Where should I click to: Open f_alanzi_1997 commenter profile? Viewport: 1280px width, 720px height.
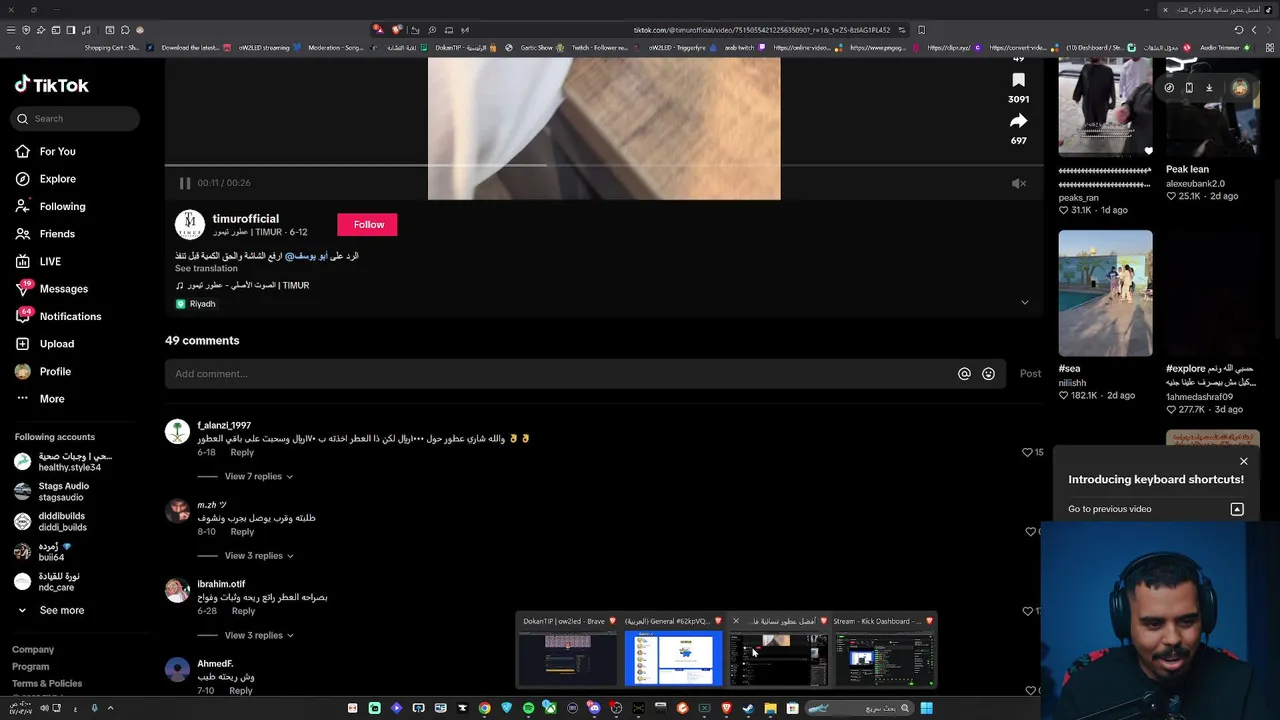point(224,425)
